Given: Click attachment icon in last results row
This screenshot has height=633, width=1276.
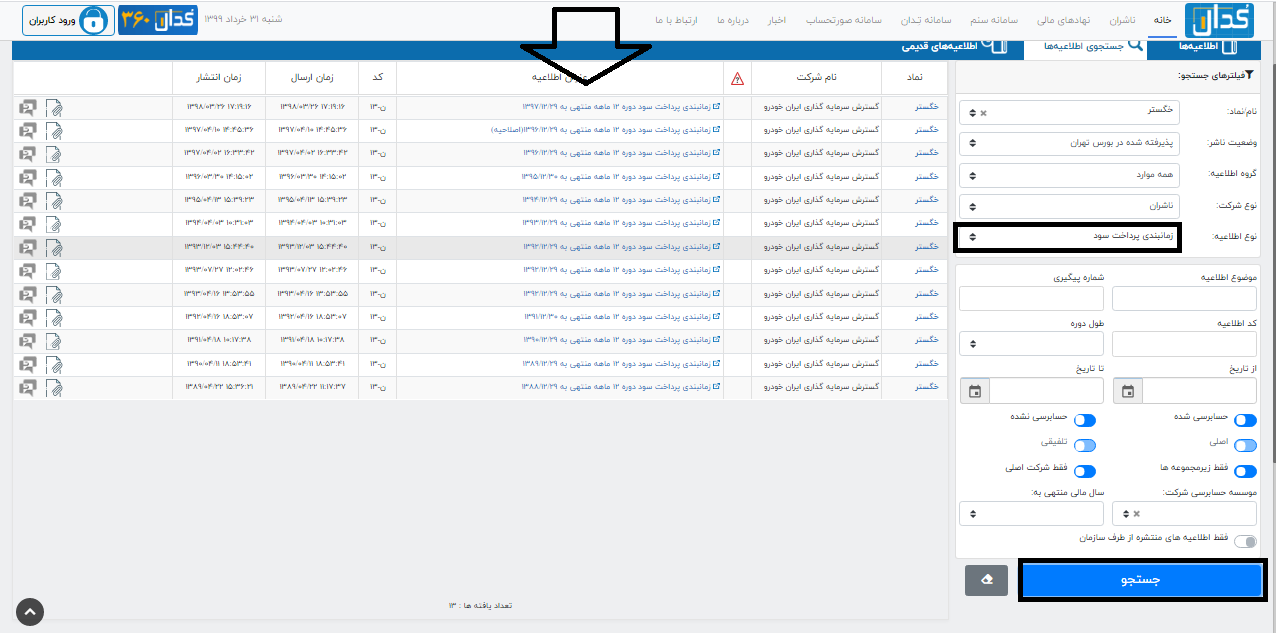Looking at the screenshot, I should (x=54, y=387).
